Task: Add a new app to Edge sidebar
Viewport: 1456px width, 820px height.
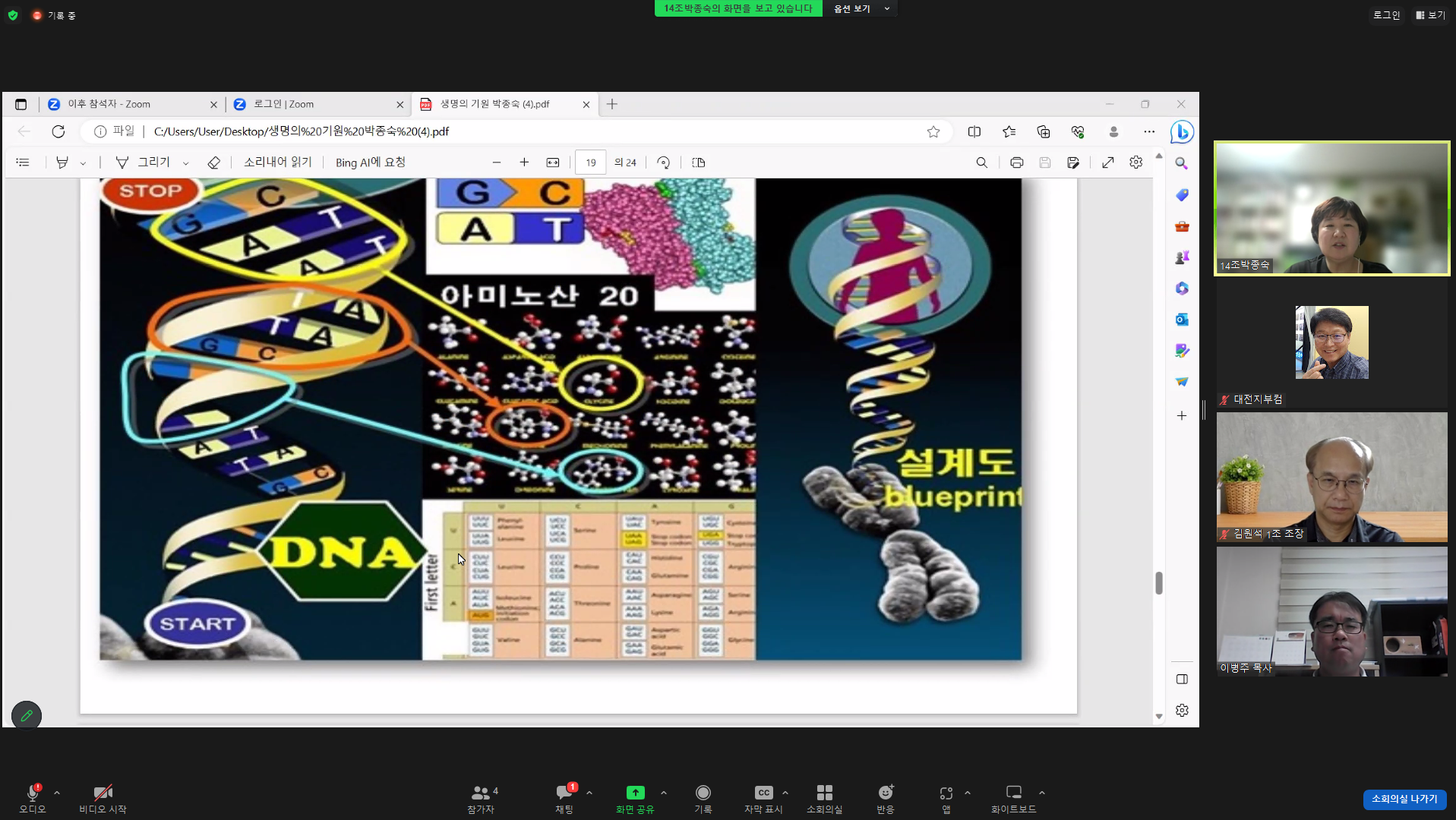Action: [1182, 415]
